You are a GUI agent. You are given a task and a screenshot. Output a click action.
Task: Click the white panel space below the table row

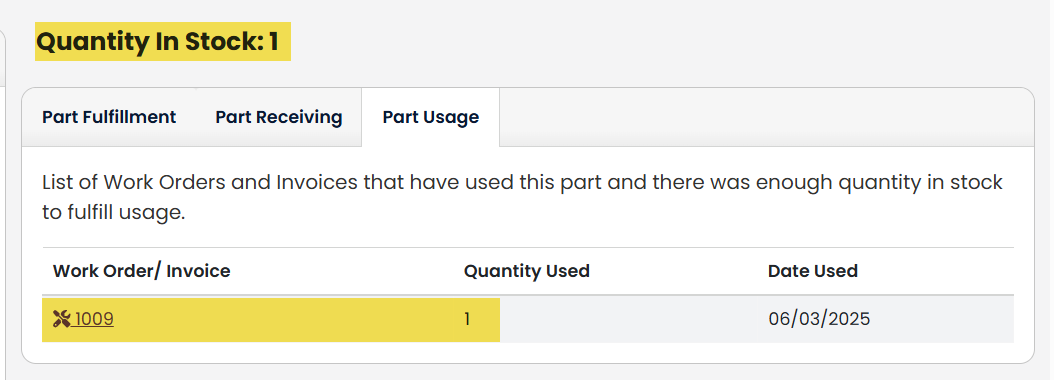[x=528, y=352]
